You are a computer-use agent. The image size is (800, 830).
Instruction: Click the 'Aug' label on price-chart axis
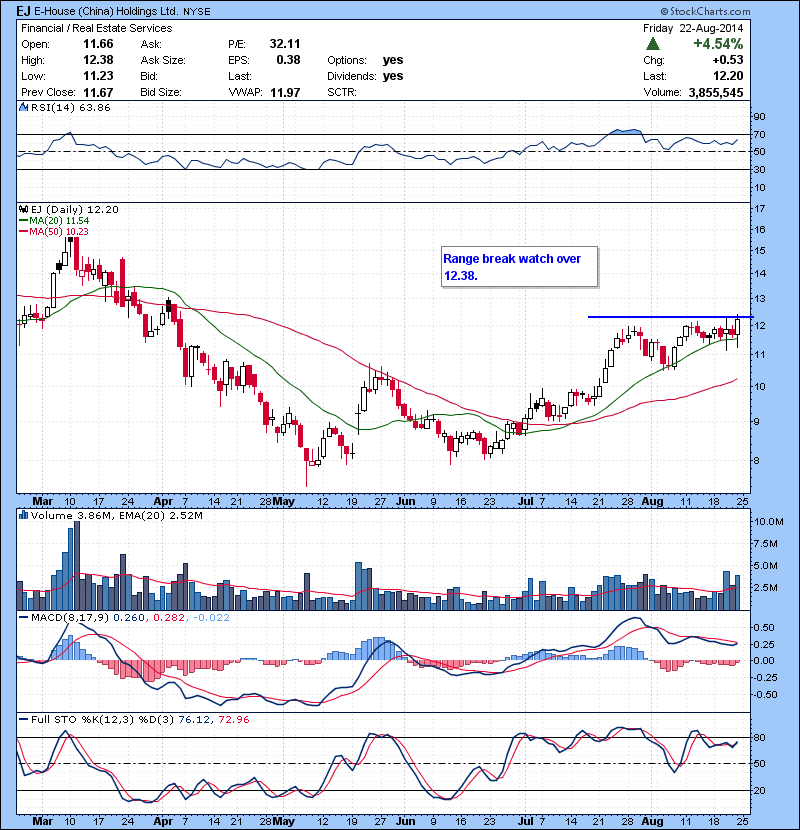pyautogui.click(x=652, y=501)
